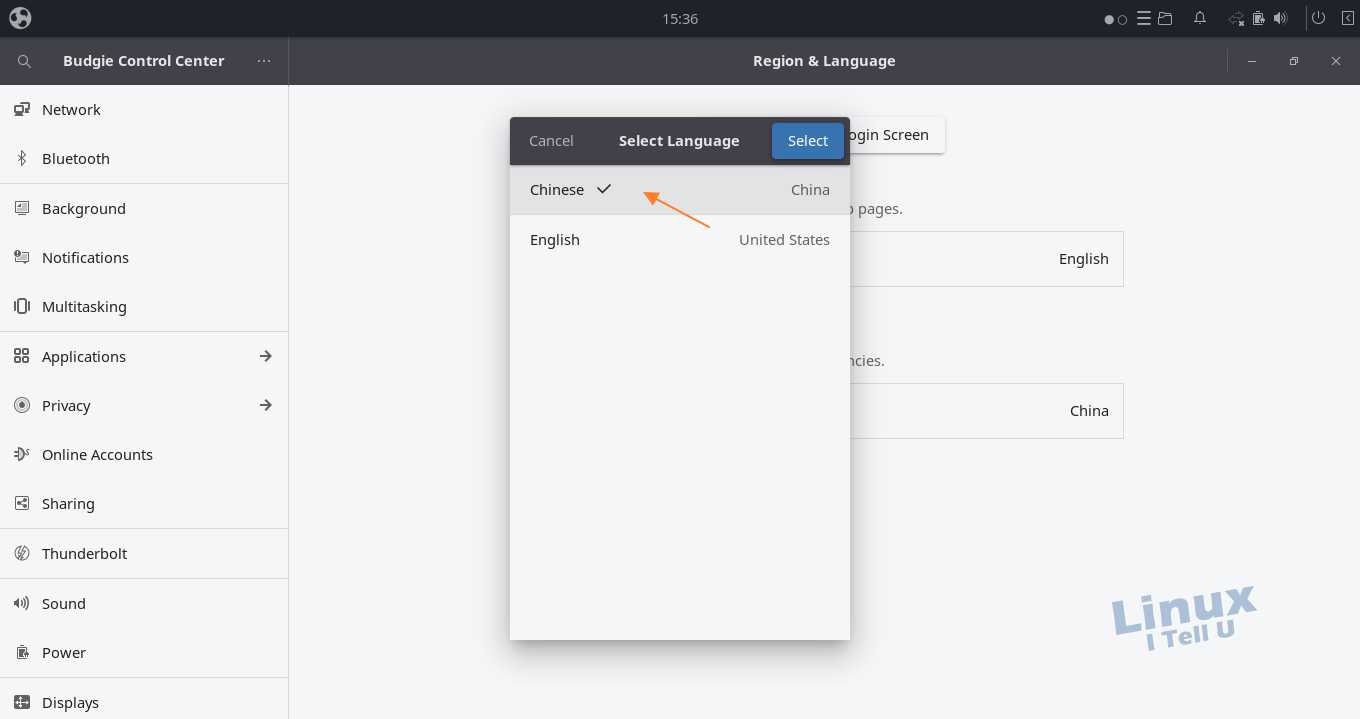Image resolution: width=1360 pixels, height=719 pixels.
Task: Click the Sound speaker icon in sidebar
Action: (22, 603)
